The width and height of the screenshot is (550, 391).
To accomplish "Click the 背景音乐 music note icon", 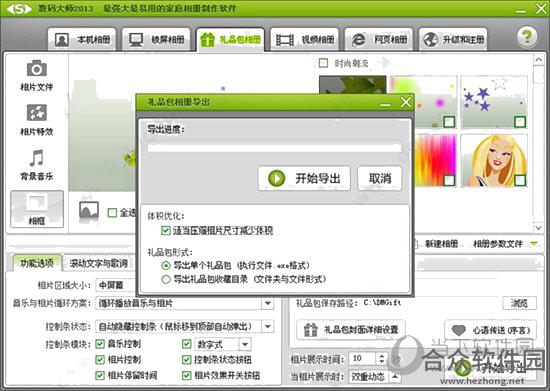I will coord(36,158).
